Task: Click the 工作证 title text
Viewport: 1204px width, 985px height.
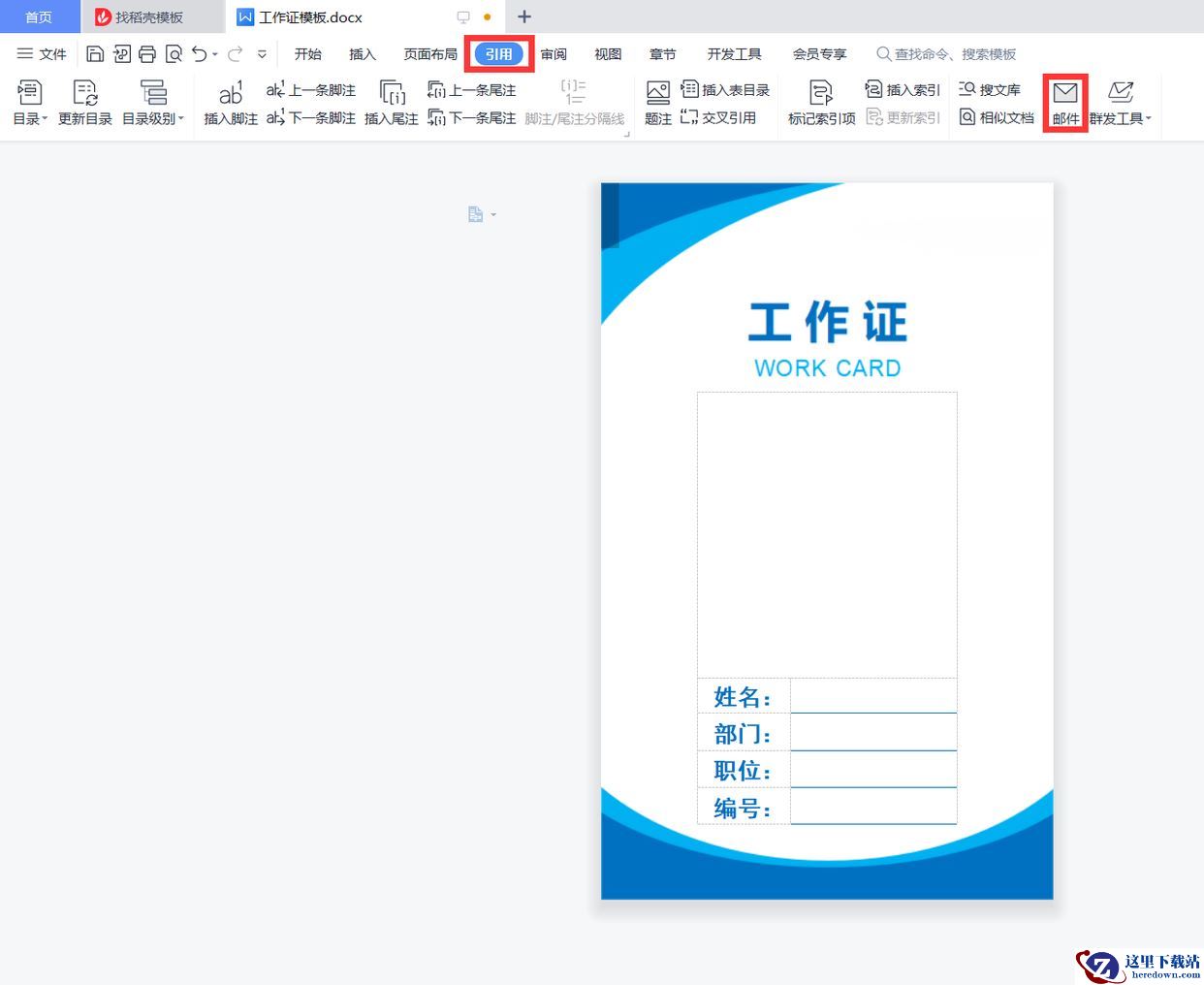Action: (x=828, y=322)
